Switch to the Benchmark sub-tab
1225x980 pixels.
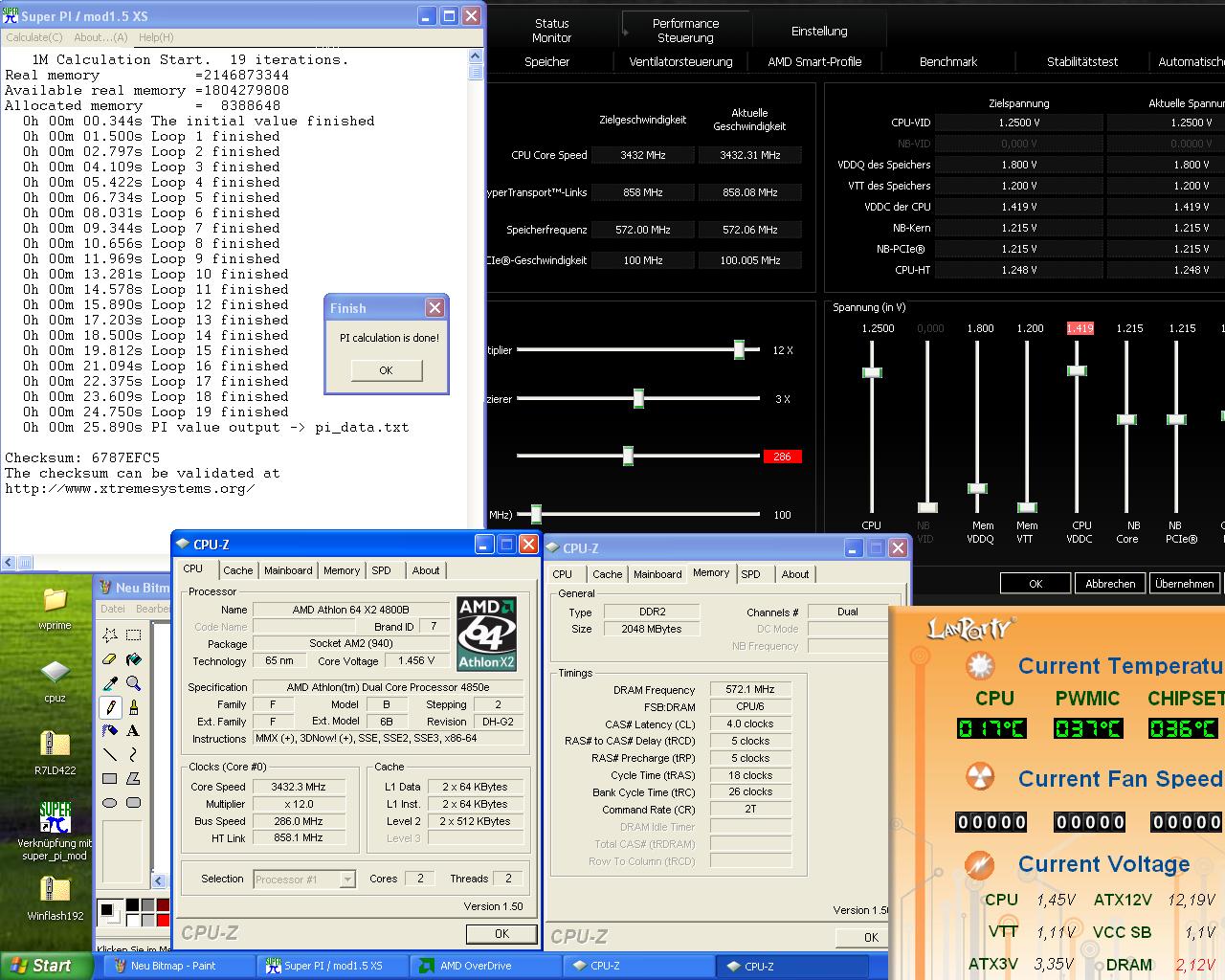[x=948, y=61]
